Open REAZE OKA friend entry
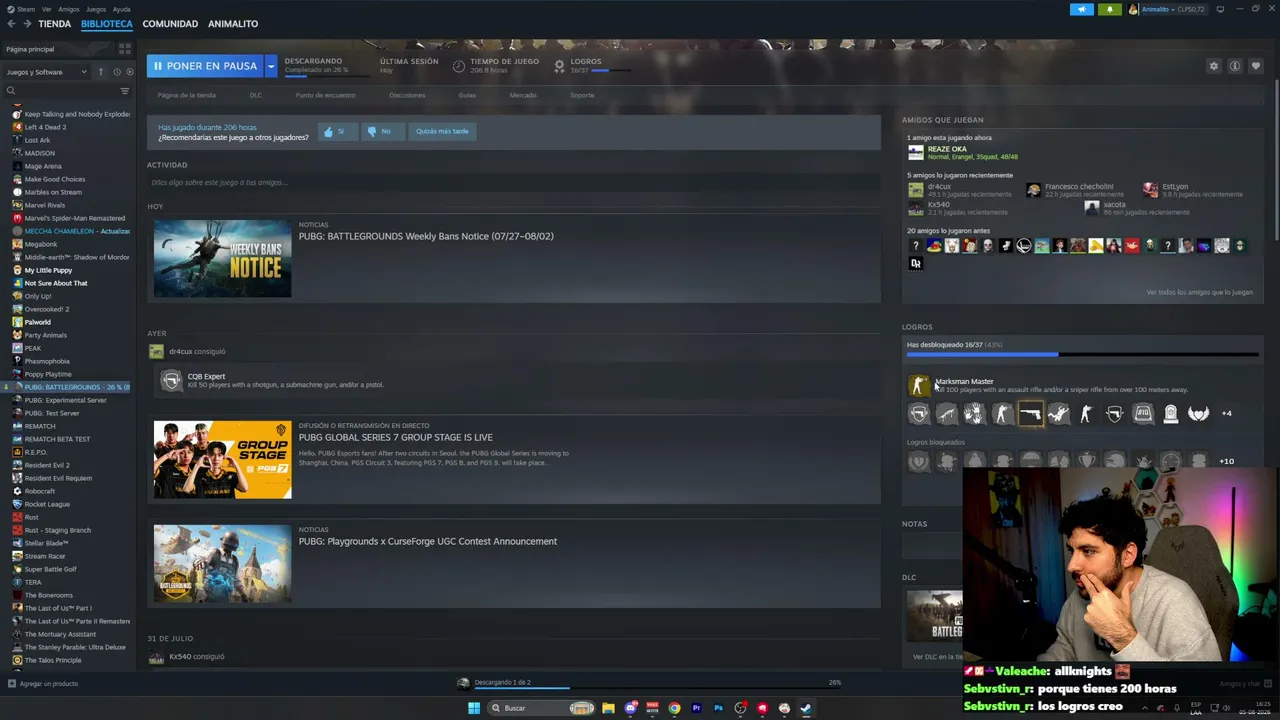1280x720 pixels. [x=962, y=153]
